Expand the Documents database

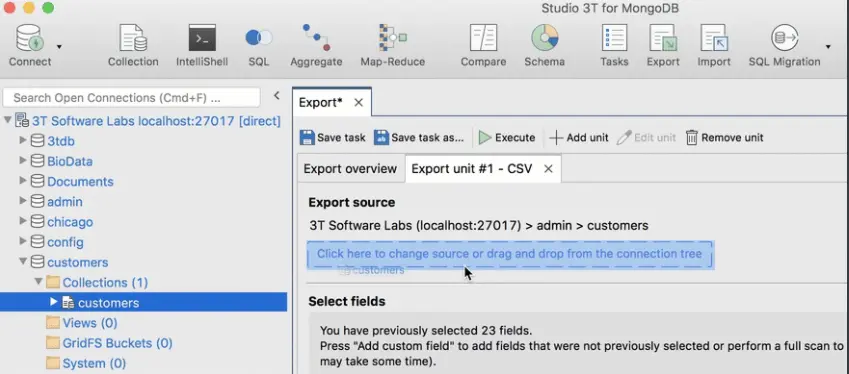(x=23, y=180)
